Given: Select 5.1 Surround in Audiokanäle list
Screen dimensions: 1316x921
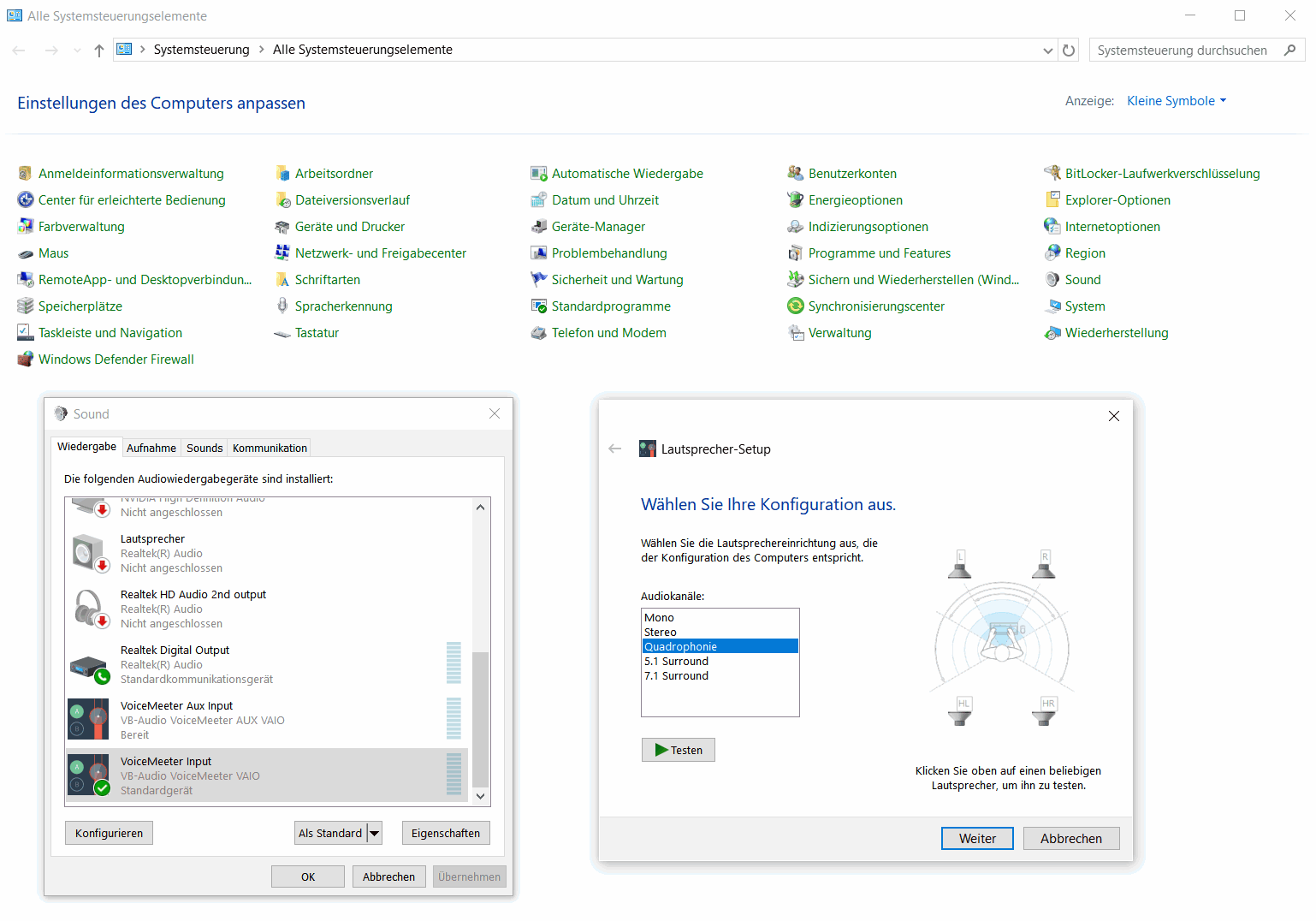Looking at the screenshot, I should 720,661.
